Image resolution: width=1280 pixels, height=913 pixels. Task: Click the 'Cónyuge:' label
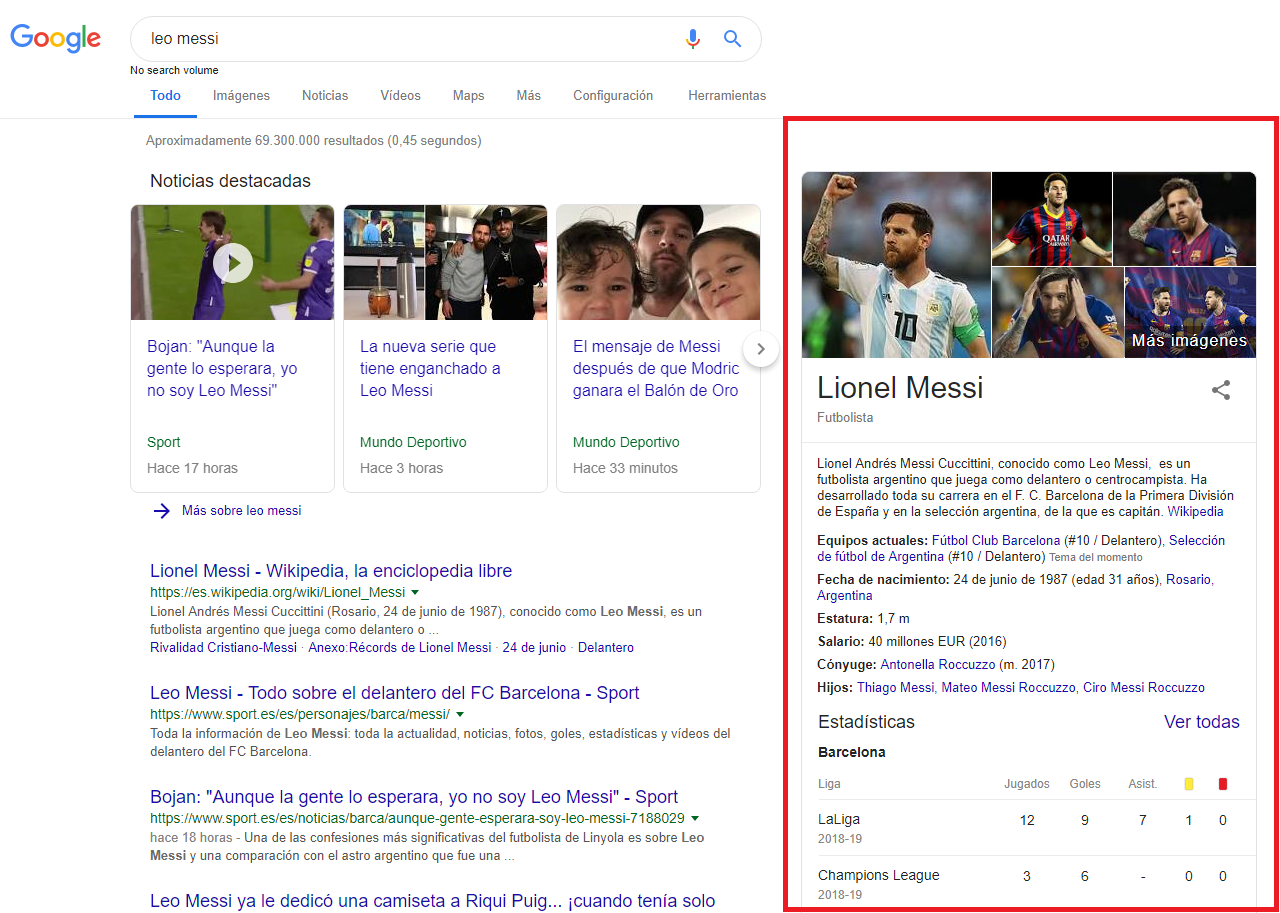tap(847, 664)
